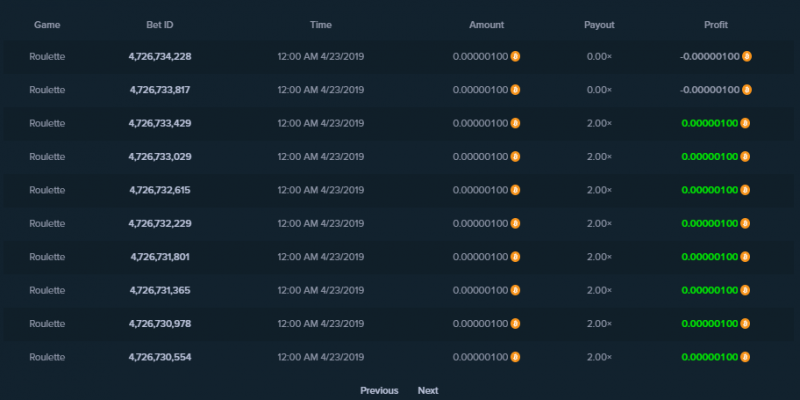Click the amount value of bet 4,726,732,615
The image size is (800, 400).
pos(481,190)
